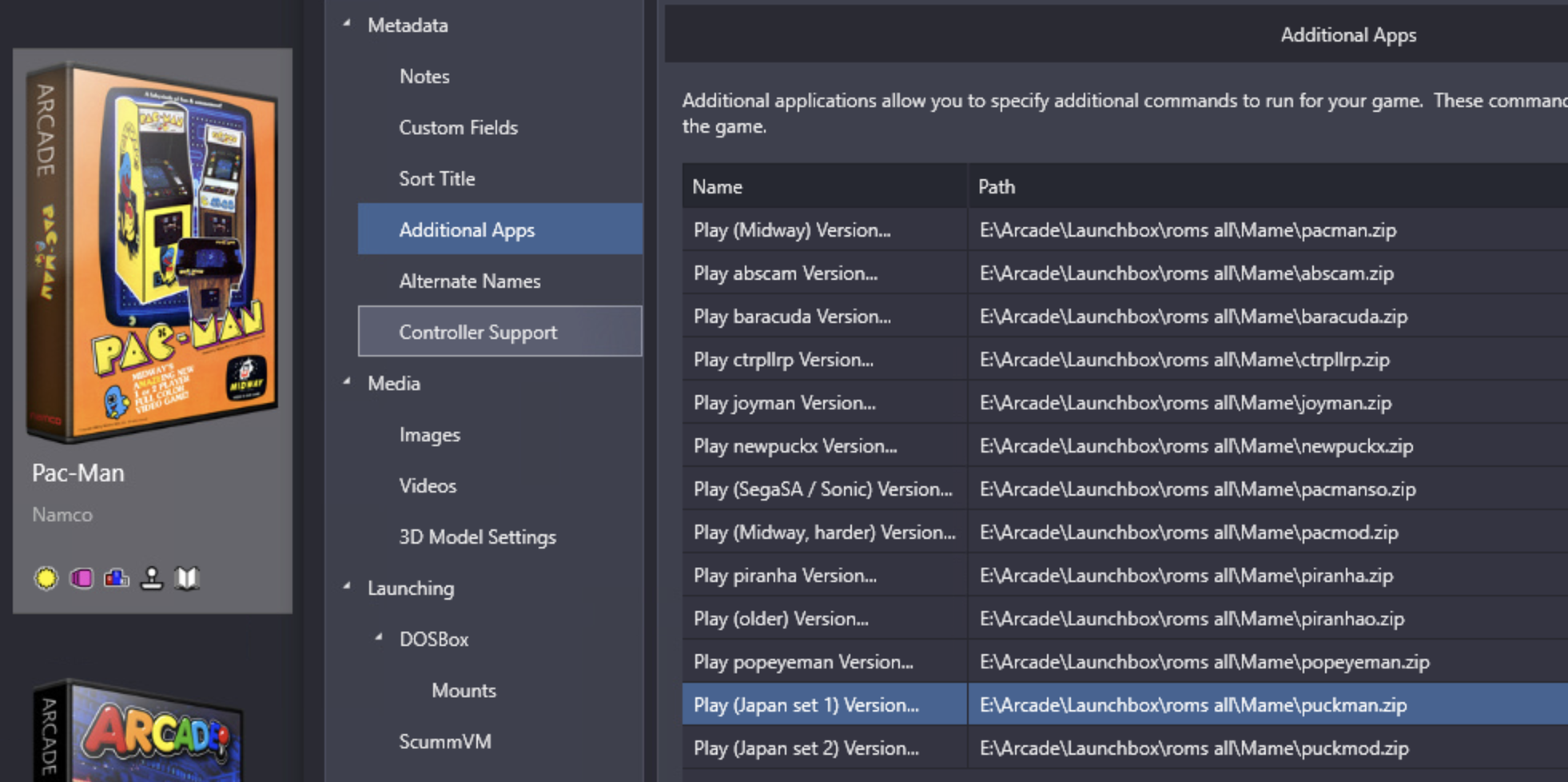This screenshot has height=782, width=1568.
Task: Open the Custom Fields page
Action: click(459, 128)
